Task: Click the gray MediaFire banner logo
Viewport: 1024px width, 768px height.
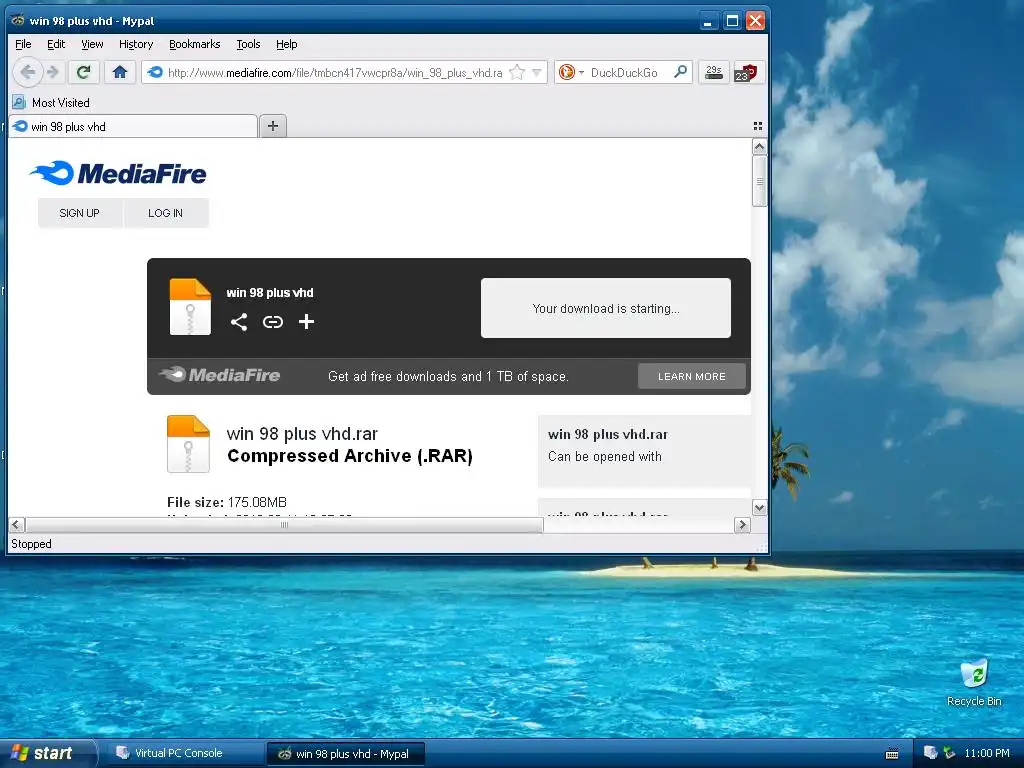Action: pos(219,375)
